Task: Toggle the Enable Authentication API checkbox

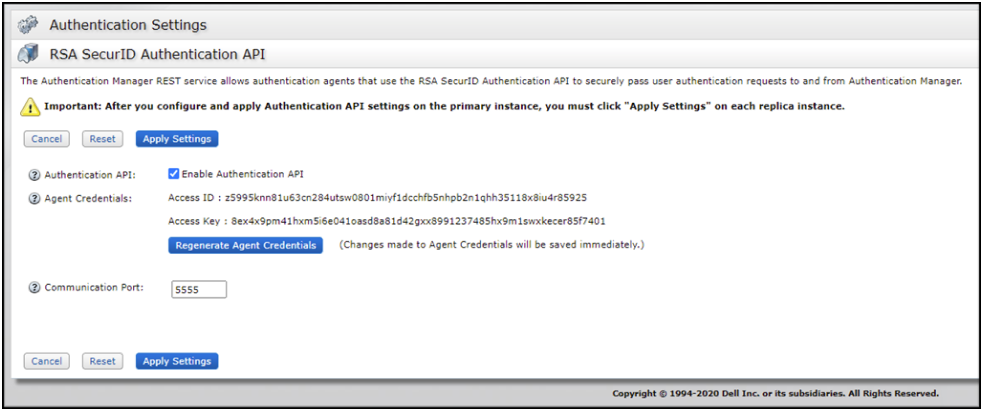Action: click(174, 174)
